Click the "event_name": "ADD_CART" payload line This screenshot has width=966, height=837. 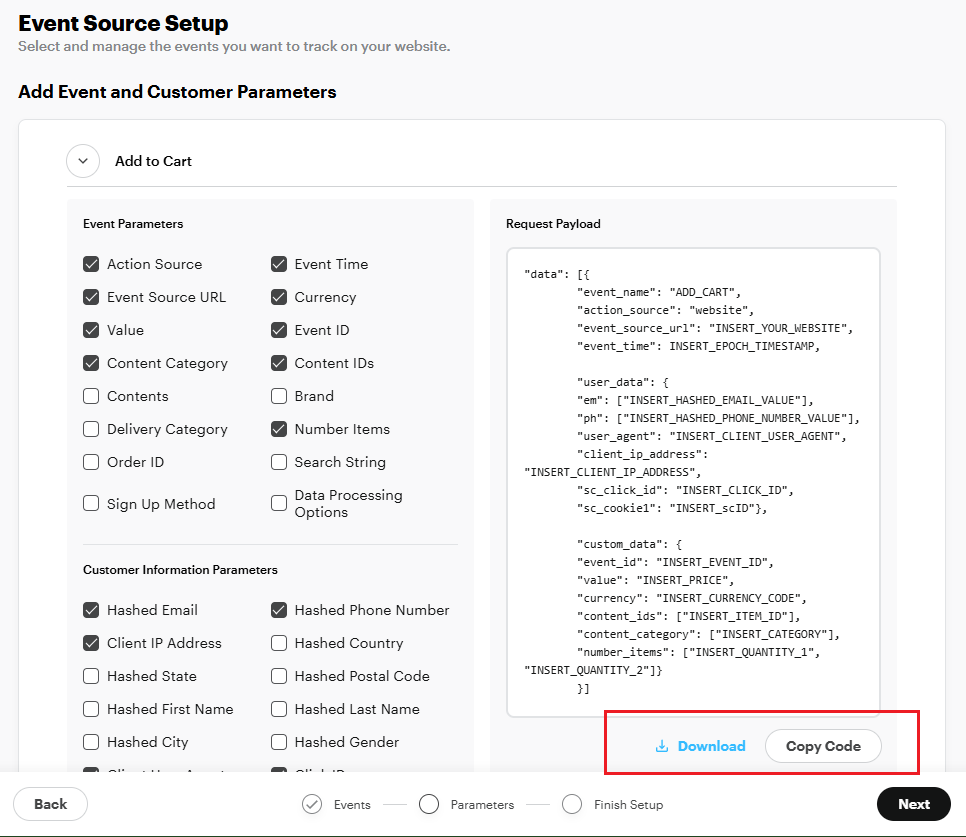tap(659, 292)
